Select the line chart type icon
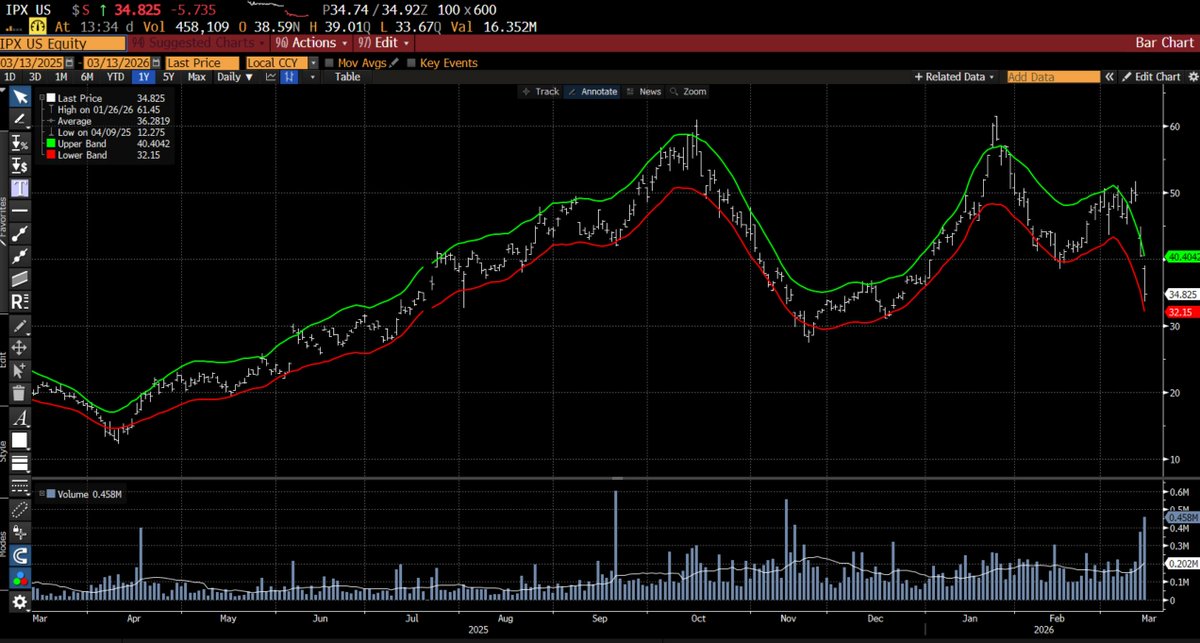The height and width of the screenshot is (643, 1200). coord(270,77)
